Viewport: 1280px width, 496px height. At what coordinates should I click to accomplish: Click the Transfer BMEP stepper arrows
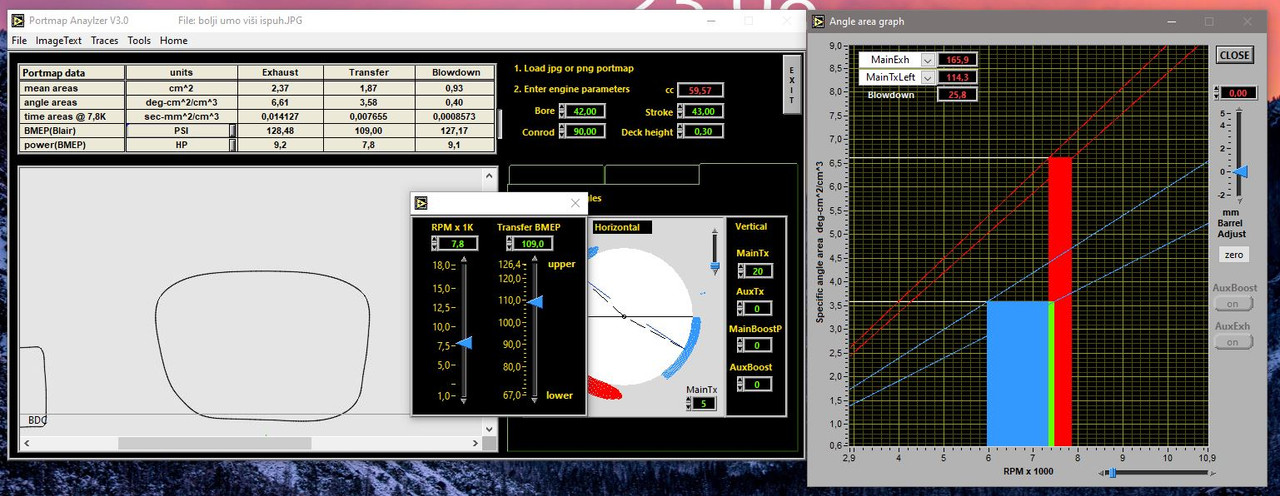(510, 243)
